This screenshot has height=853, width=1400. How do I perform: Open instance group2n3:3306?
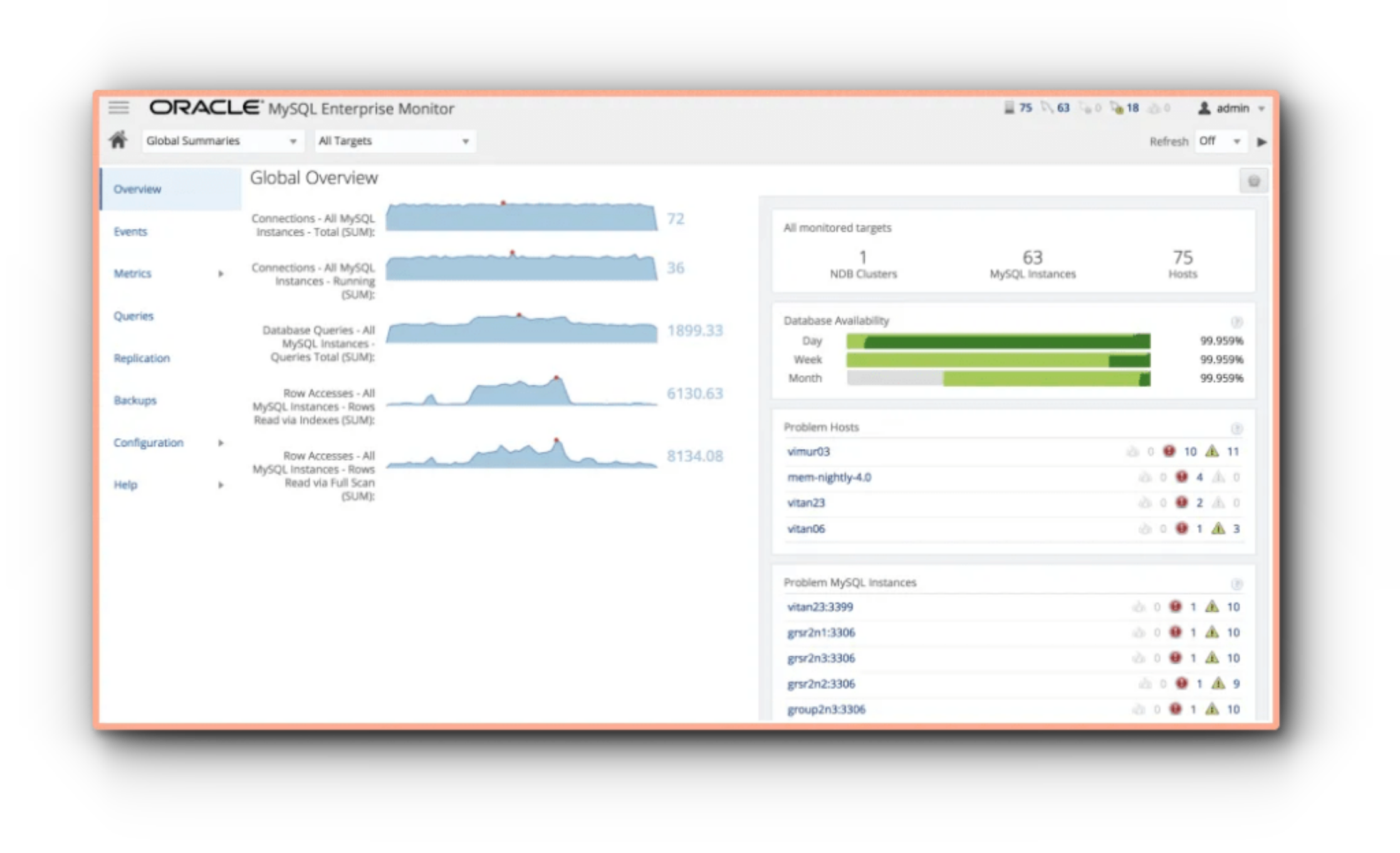(826, 709)
